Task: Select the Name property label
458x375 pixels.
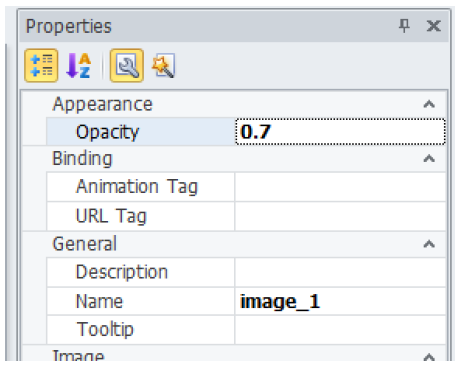Action: point(99,302)
